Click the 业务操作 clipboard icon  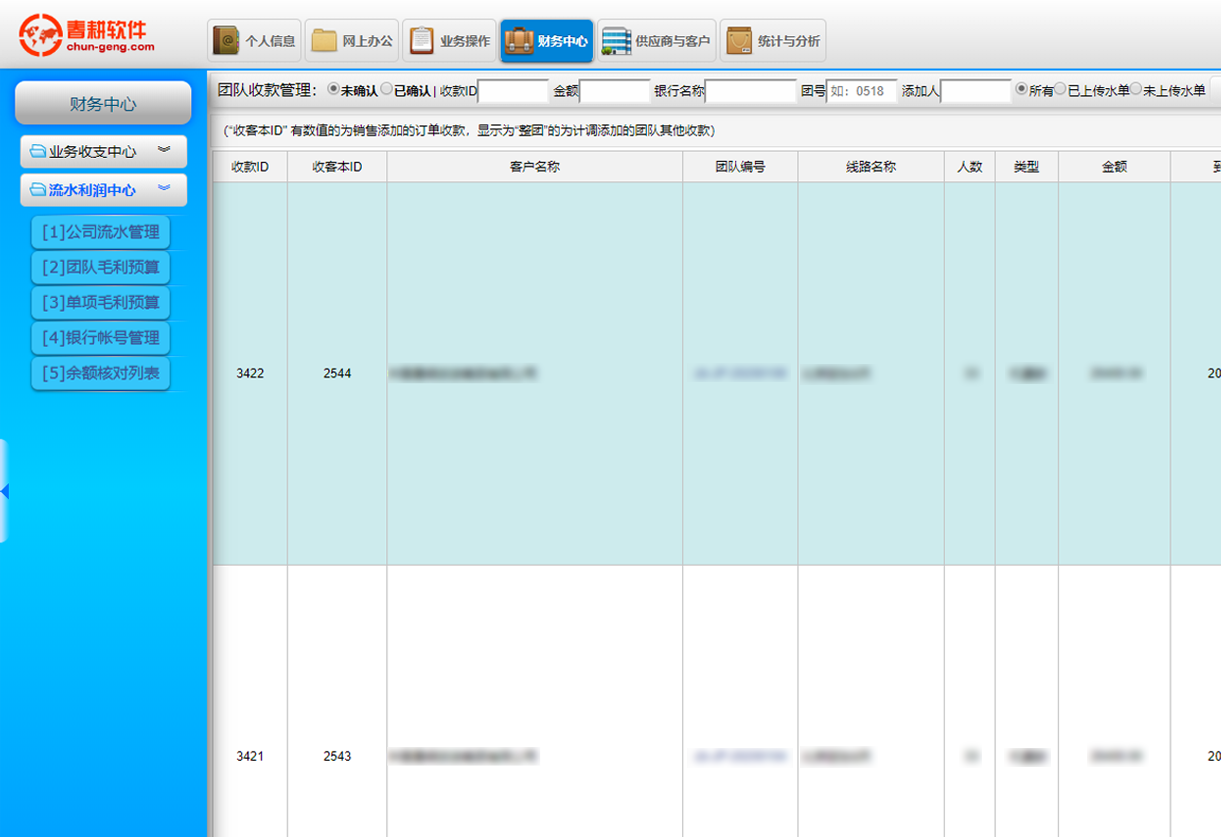(x=422, y=41)
